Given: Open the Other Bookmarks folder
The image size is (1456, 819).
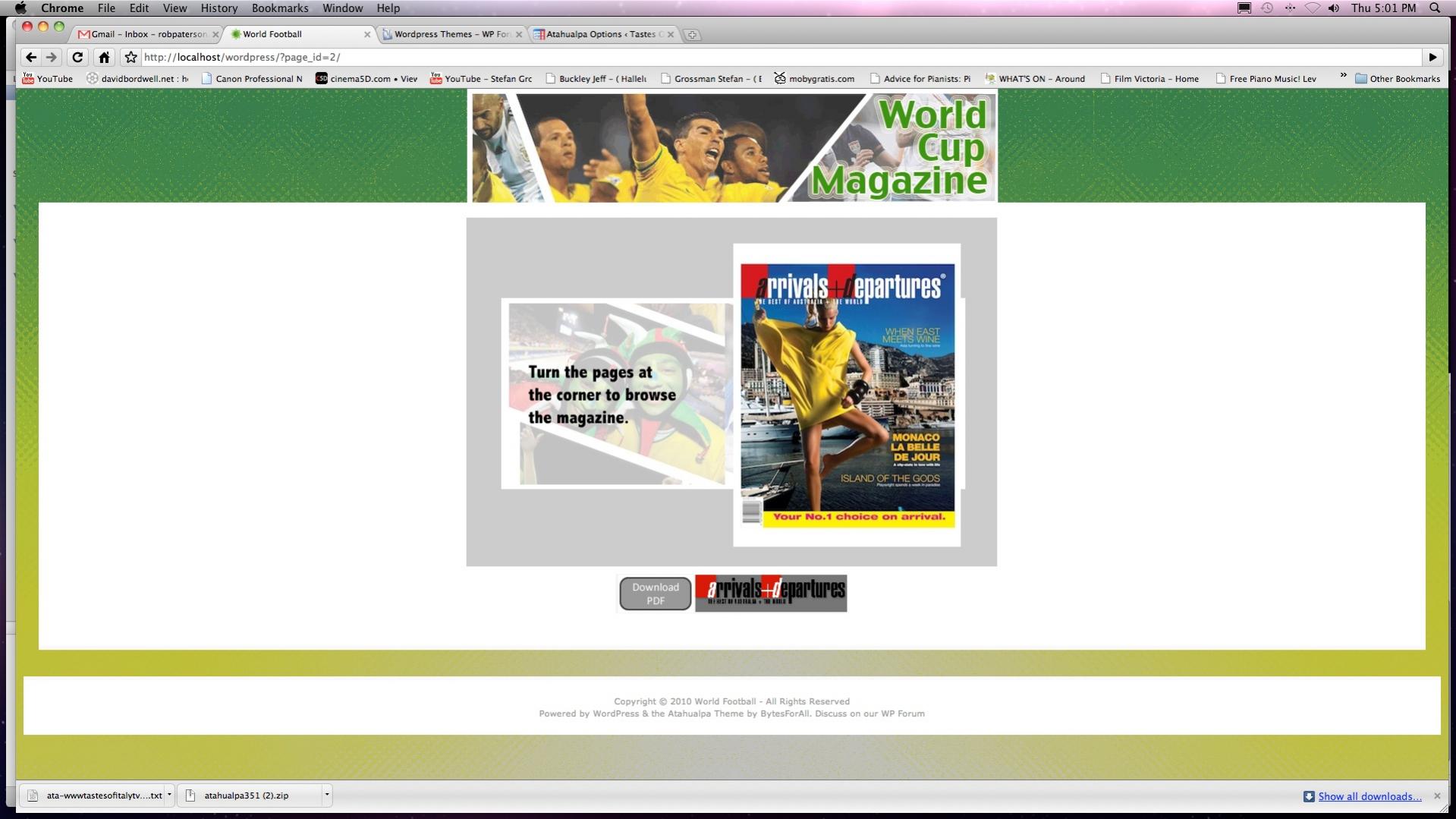Looking at the screenshot, I should pos(1398,78).
